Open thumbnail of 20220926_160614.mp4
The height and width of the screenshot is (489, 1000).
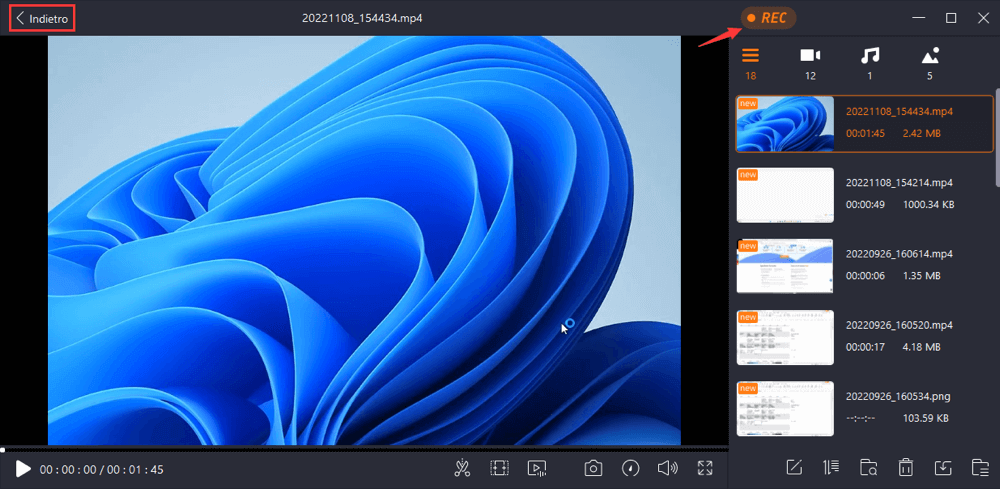(x=785, y=266)
